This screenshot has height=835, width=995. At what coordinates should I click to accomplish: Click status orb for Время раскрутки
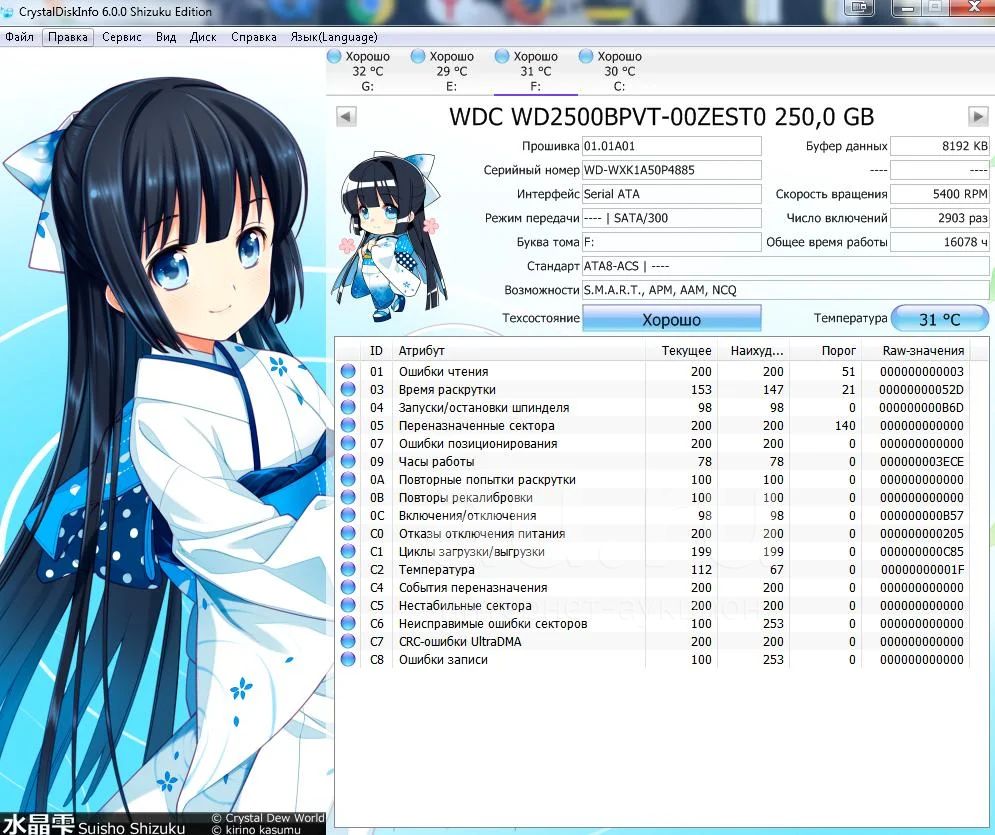tap(348, 389)
